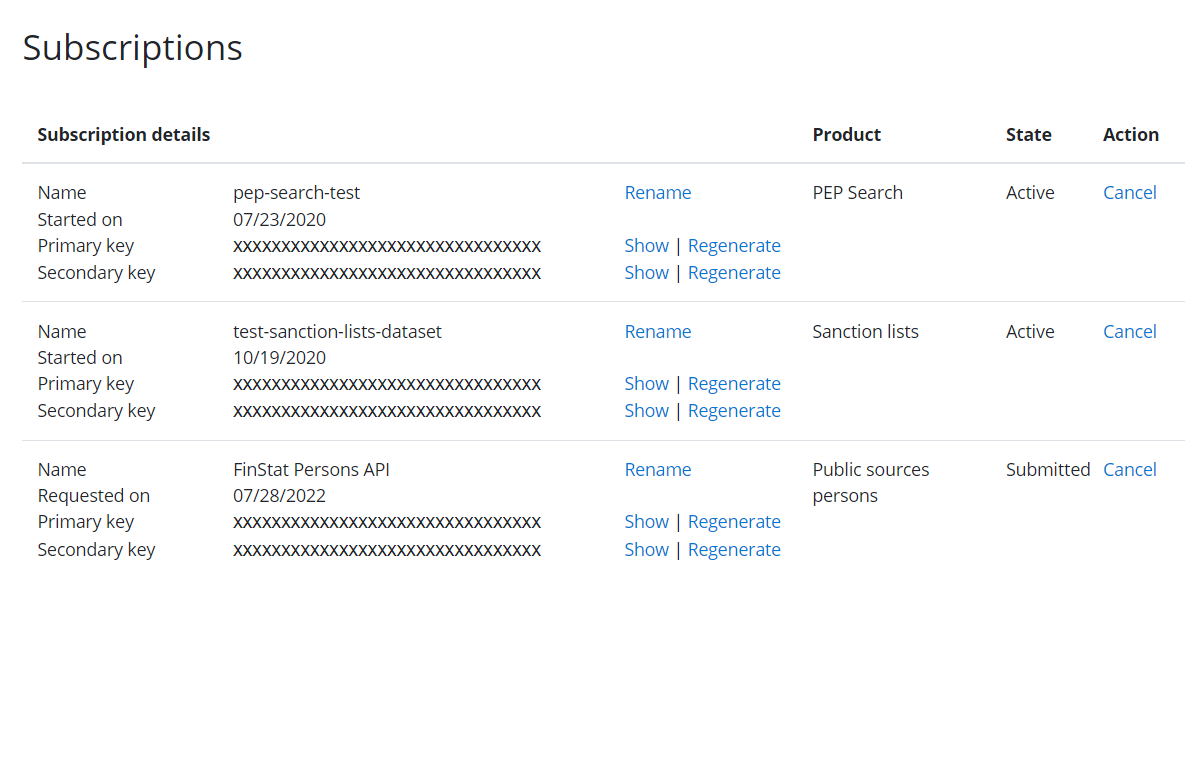Regenerate primary key for test-sanction-lists-dataset

734,384
